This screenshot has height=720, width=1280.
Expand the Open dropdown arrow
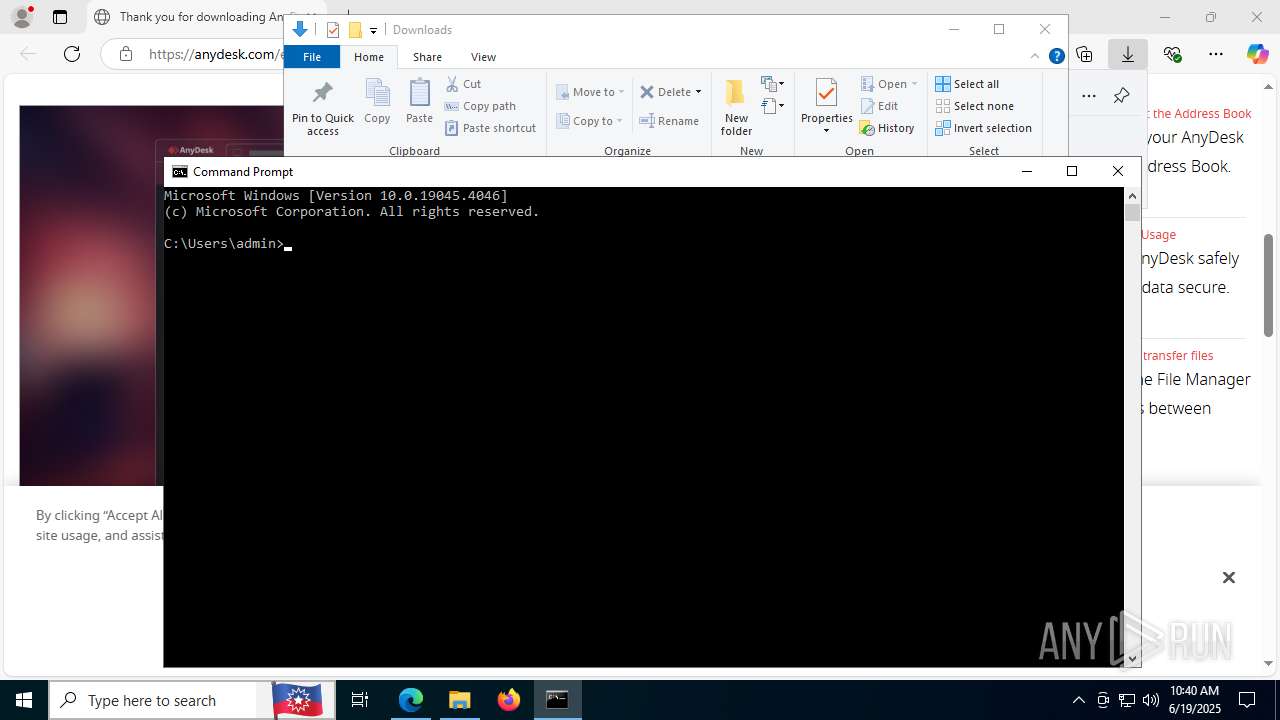click(x=914, y=84)
